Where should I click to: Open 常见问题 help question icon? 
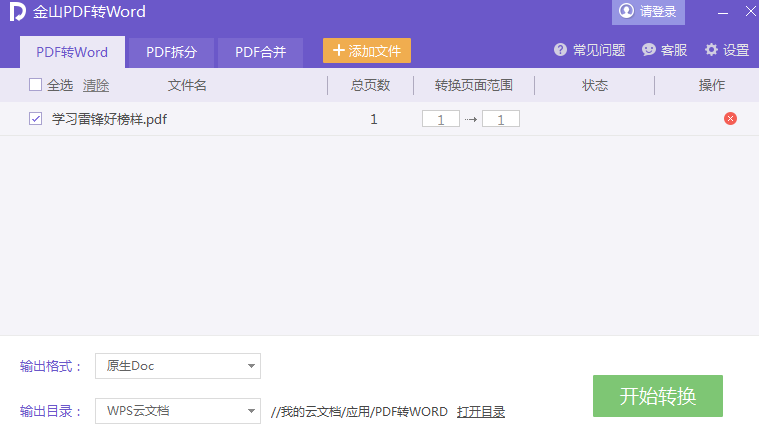point(560,50)
